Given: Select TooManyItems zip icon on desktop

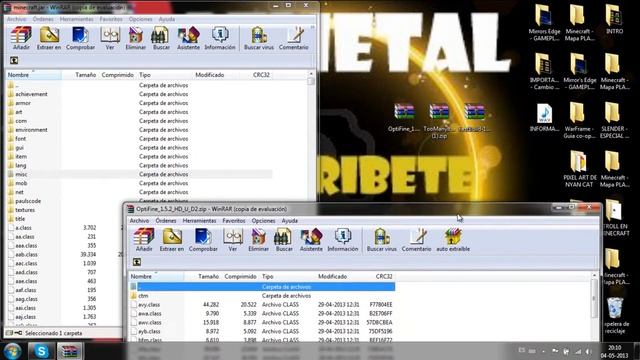Looking at the screenshot, I should click(x=439, y=121).
